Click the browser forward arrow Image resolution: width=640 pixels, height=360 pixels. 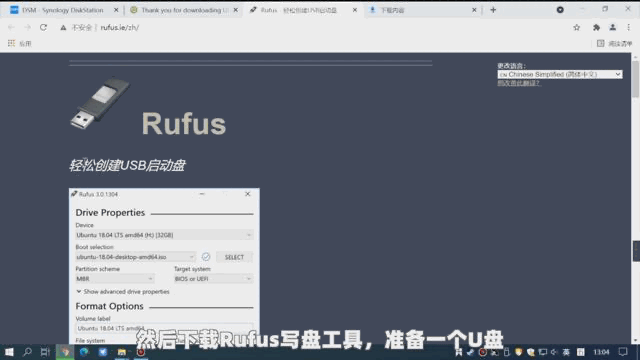(x=27, y=27)
